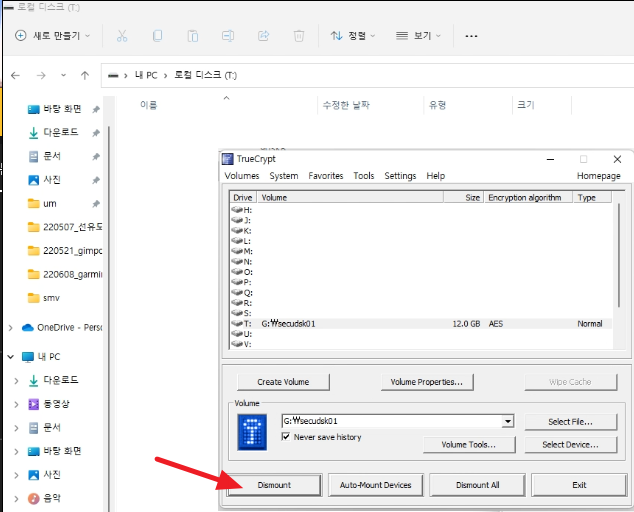Viewport: 634px width, 512px height.
Task: Expand 다운로드 under 내 PC
Action: [x=16, y=381]
